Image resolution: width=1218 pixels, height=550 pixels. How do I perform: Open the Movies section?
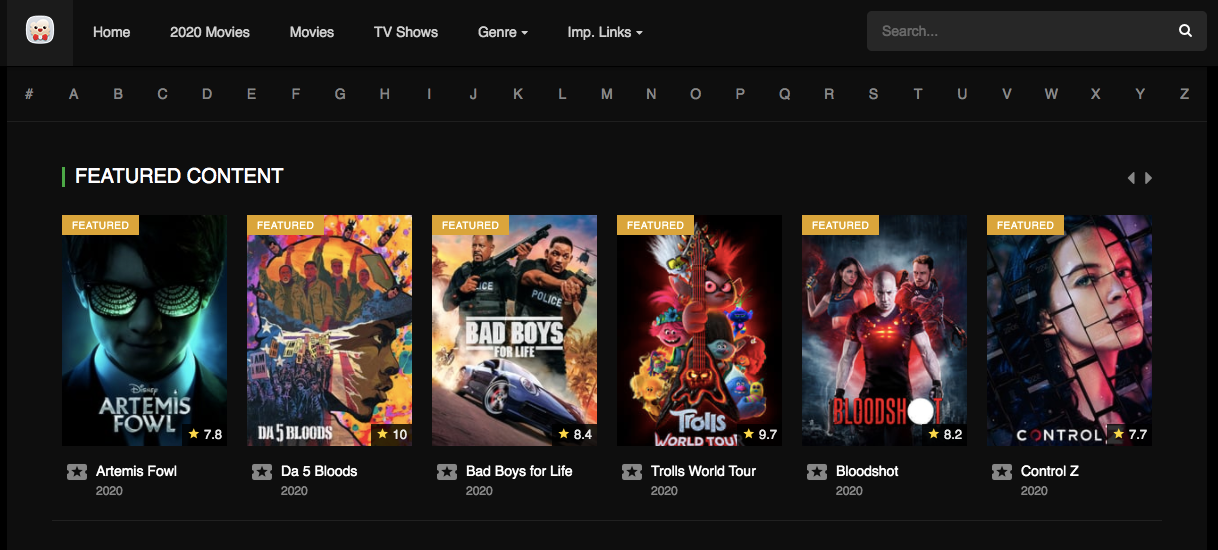(312, 32)
